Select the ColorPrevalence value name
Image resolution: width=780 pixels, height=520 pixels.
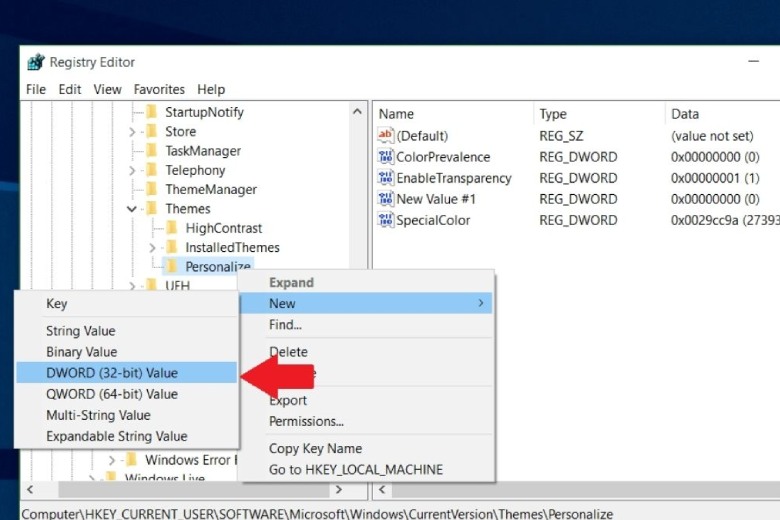click(443, 157)
